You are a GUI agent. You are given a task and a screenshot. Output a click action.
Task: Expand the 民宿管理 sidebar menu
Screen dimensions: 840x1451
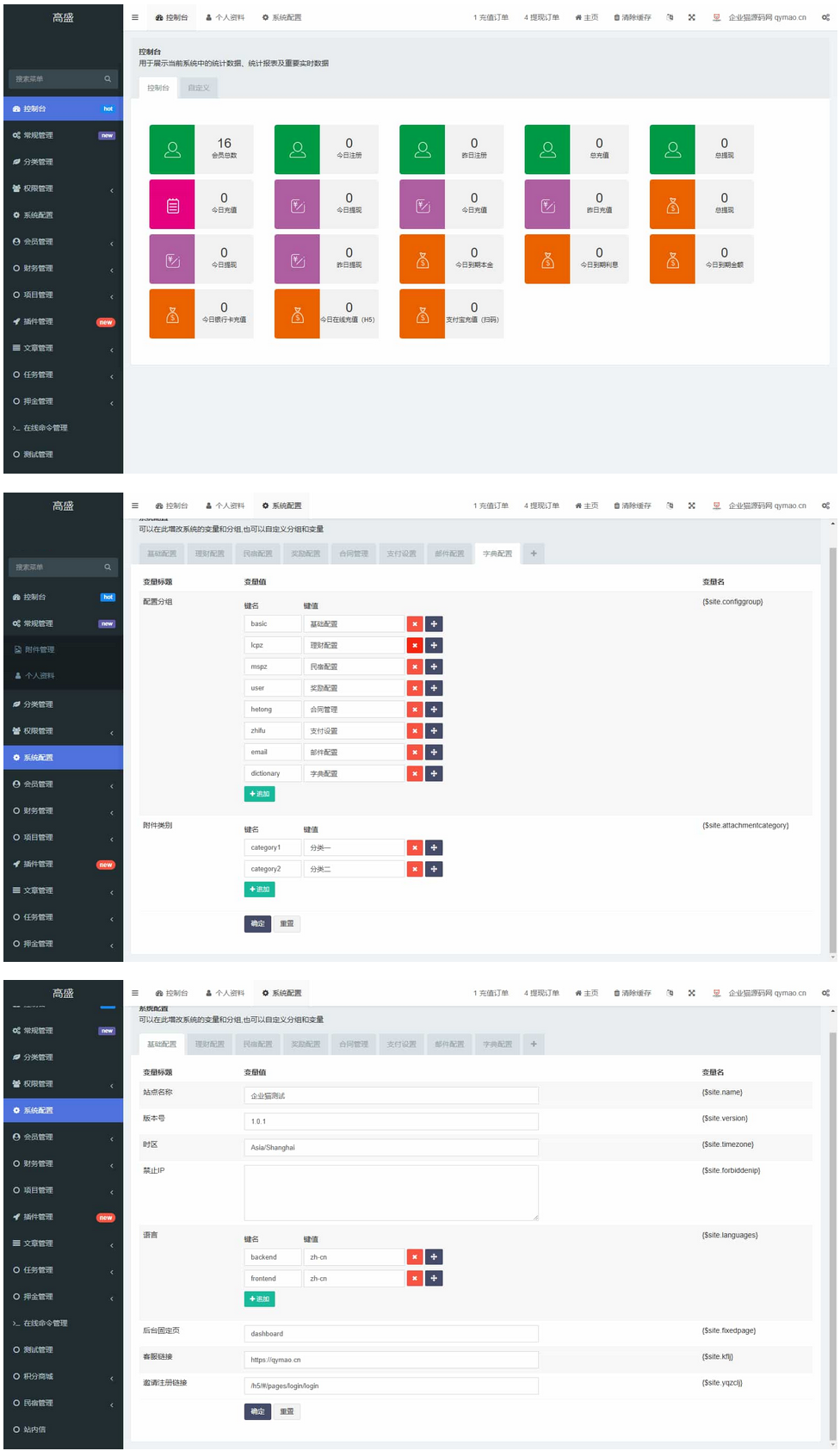coord(62,1404)
